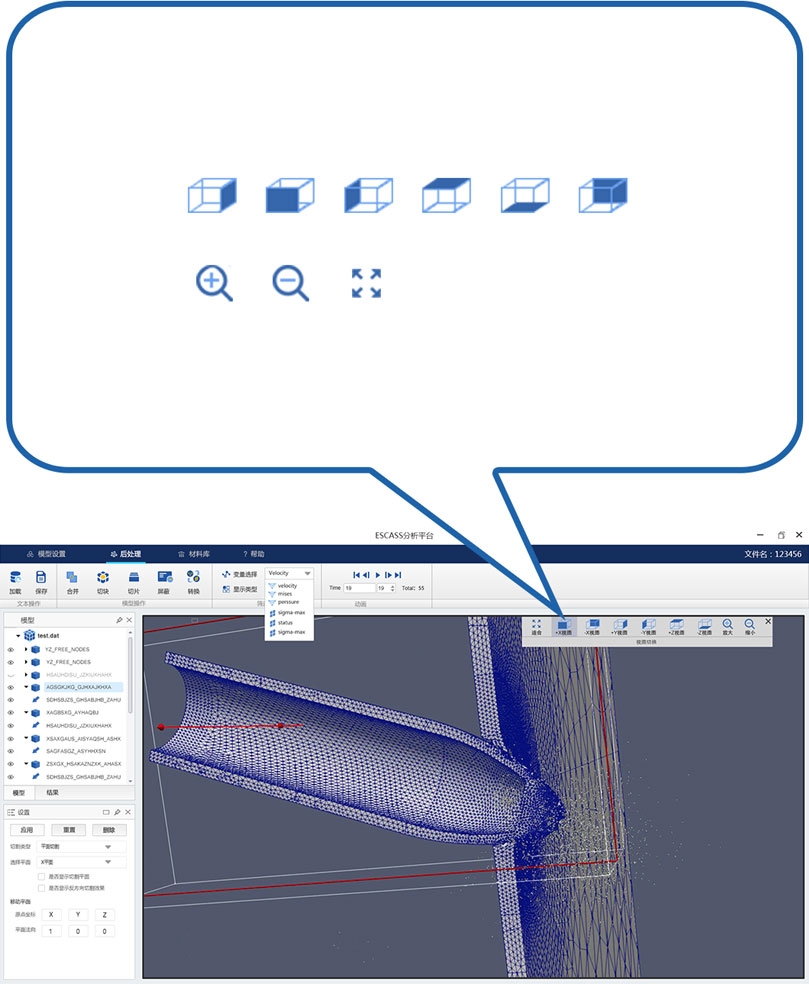809x984 pixels.
Task: Toggle eye visibility of AGSGKJKG_GJHXAJHHXA item
Action: pyautogui.click(x=11, y=688)
